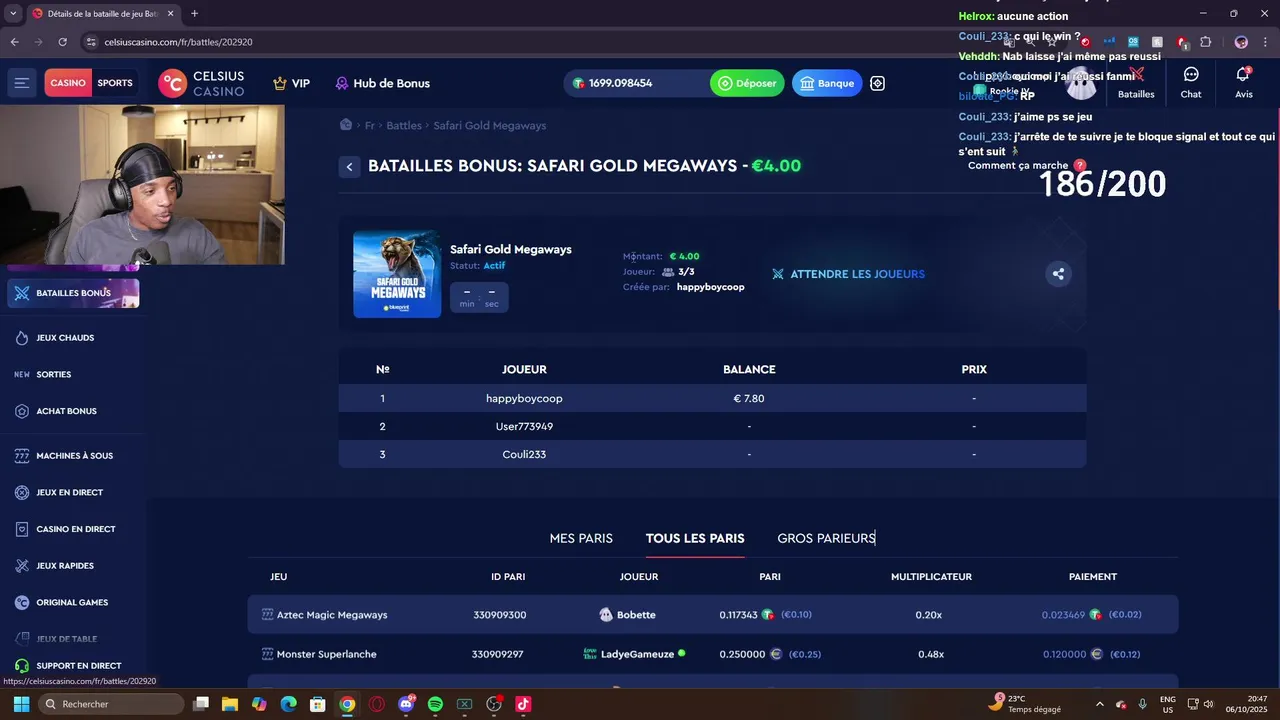Click the Banque button
1280x720 pixels.
click(827, 83)
